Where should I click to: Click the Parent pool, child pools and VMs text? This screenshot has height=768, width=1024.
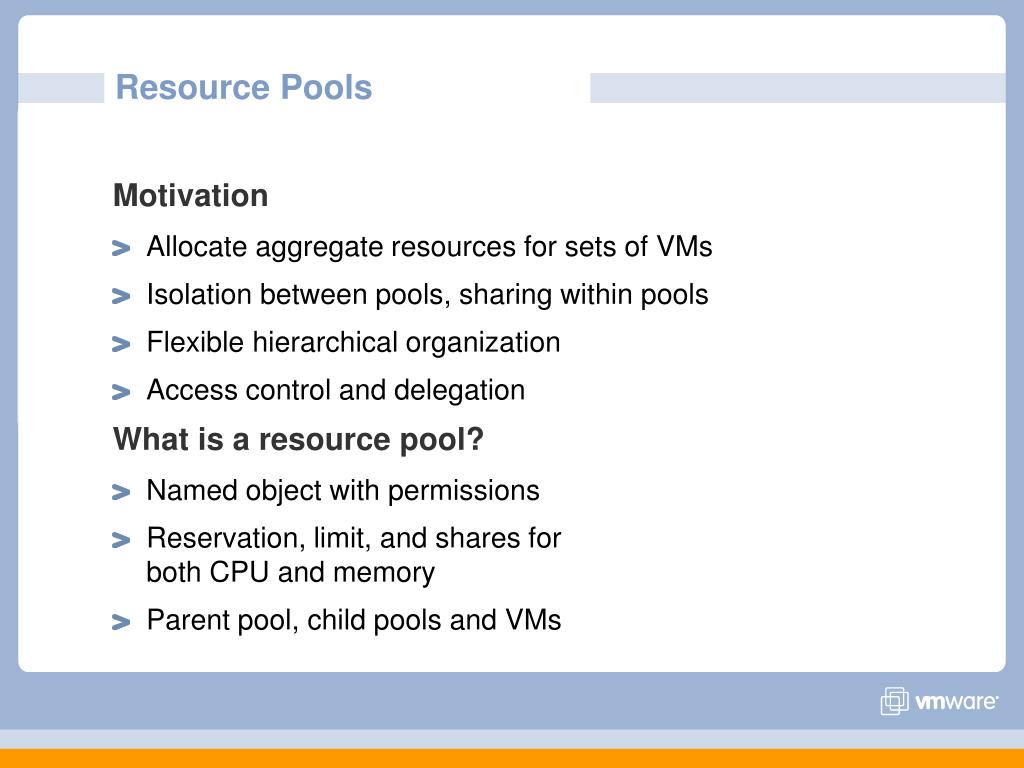[x=354, y=620]
